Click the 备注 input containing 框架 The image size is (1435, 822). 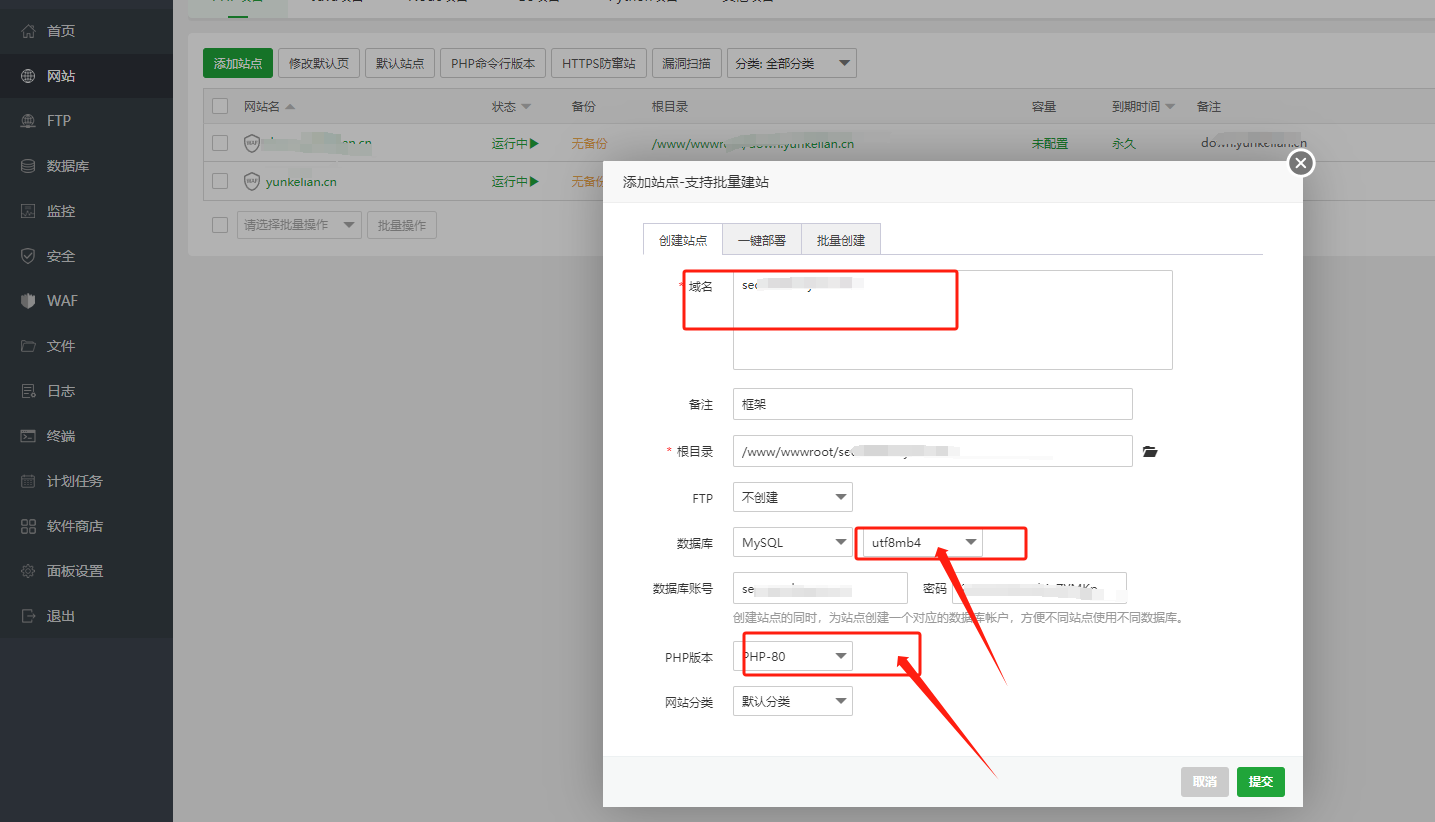(x=932, y=404)
